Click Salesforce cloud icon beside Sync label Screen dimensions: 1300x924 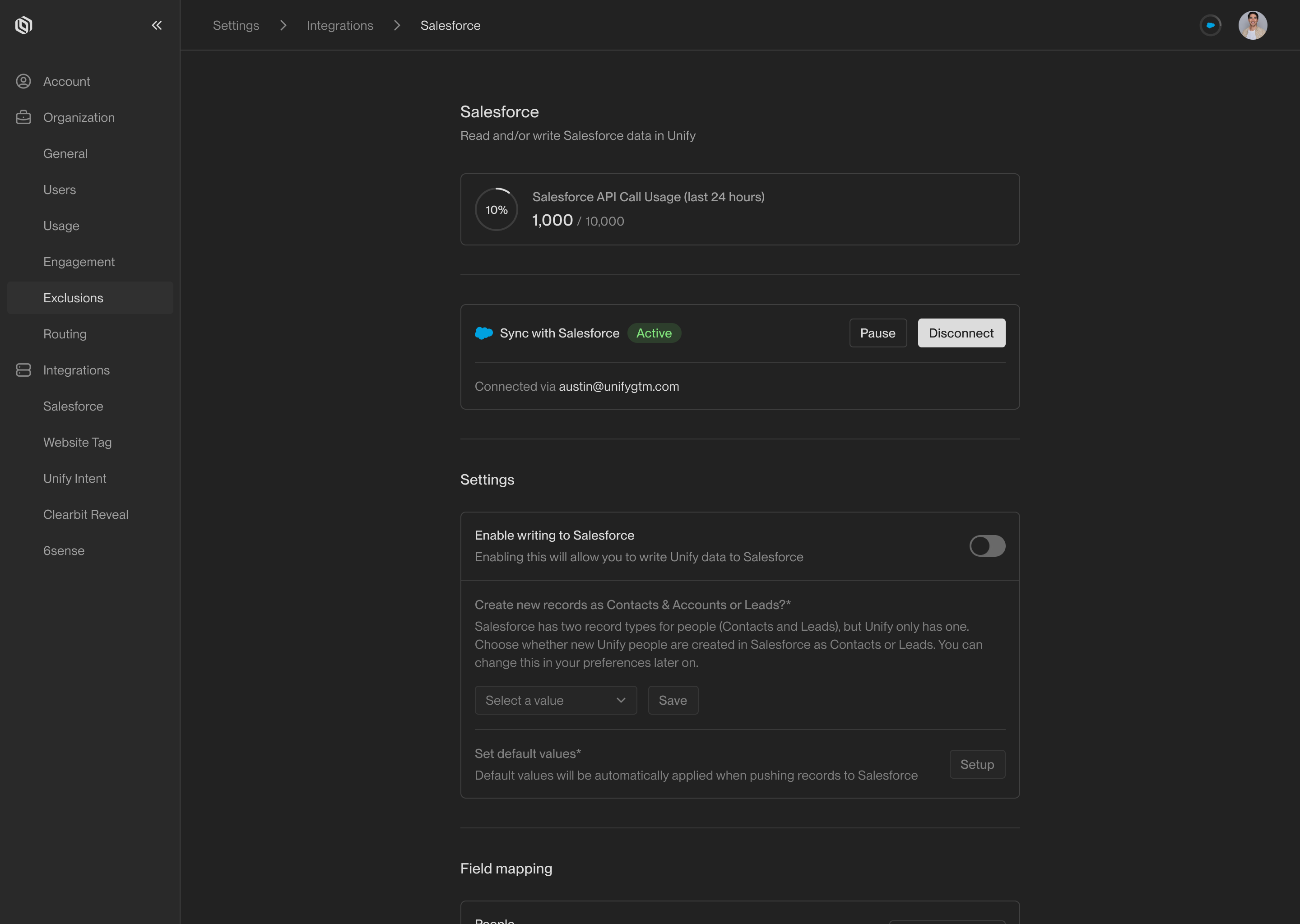tap(483, 333)
